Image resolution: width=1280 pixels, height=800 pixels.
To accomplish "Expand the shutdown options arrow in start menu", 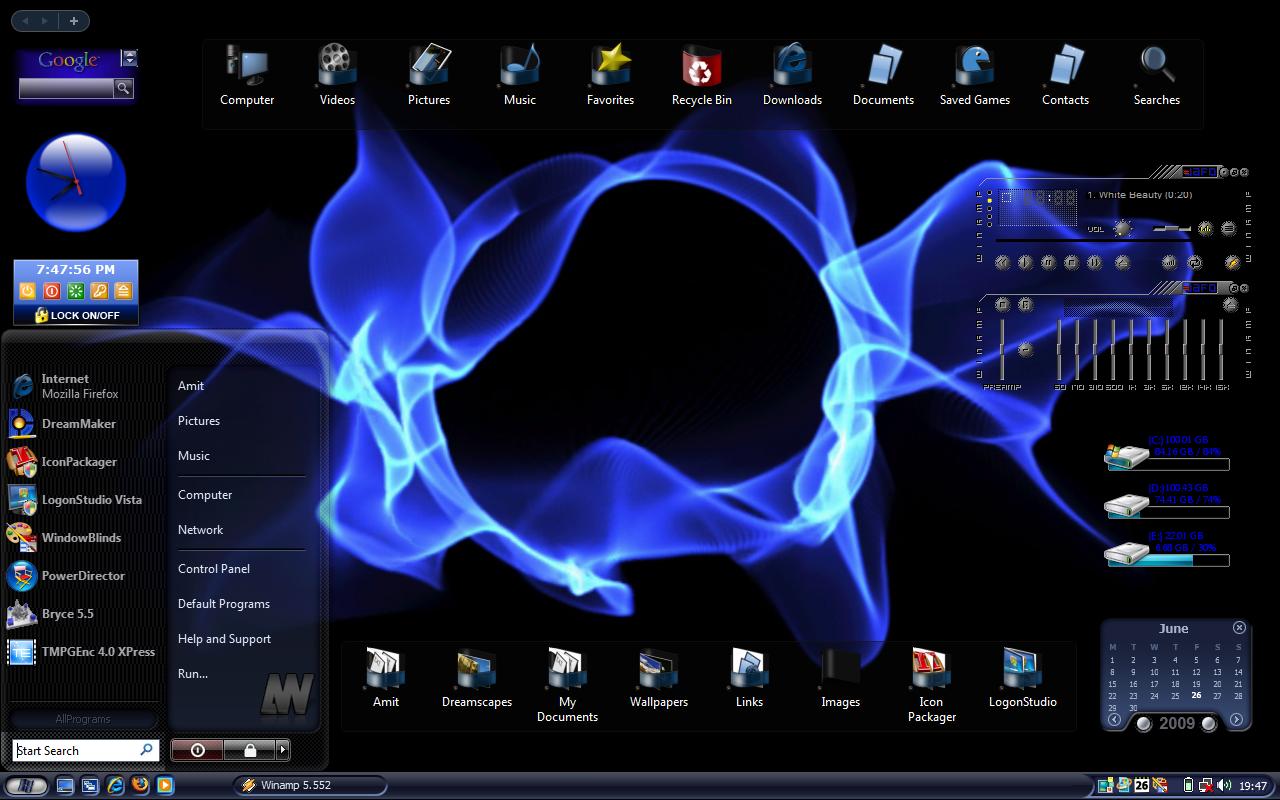I will [283, 749].
